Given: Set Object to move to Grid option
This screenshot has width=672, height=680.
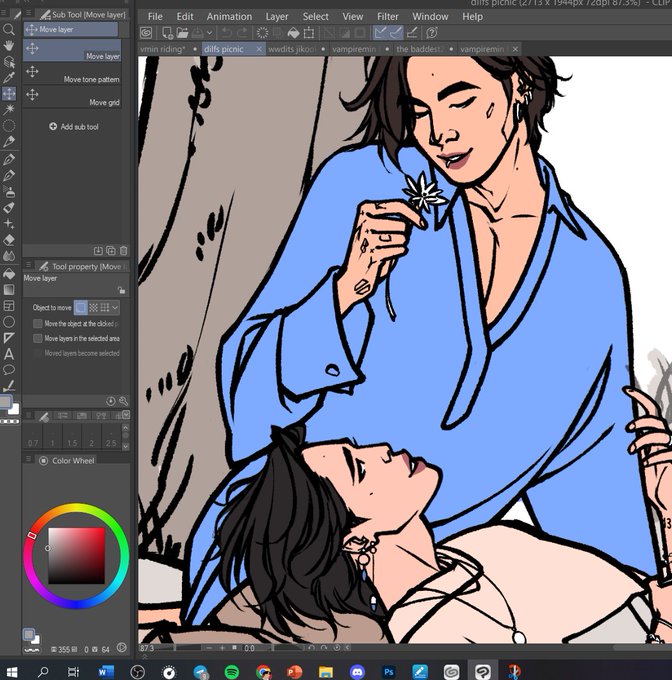Looking at the screenshot, I should [x=104, y=307].
